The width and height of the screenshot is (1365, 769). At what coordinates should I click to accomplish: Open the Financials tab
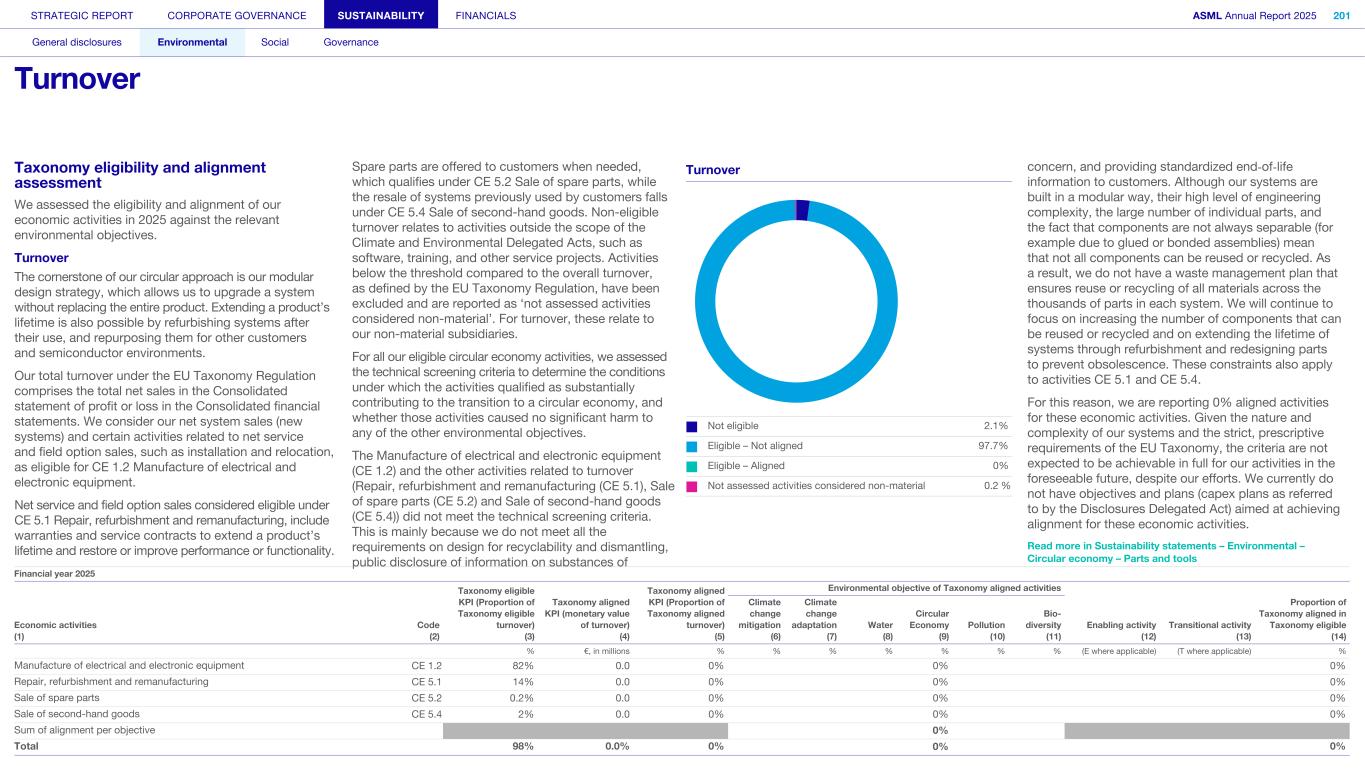coord(485,15)
